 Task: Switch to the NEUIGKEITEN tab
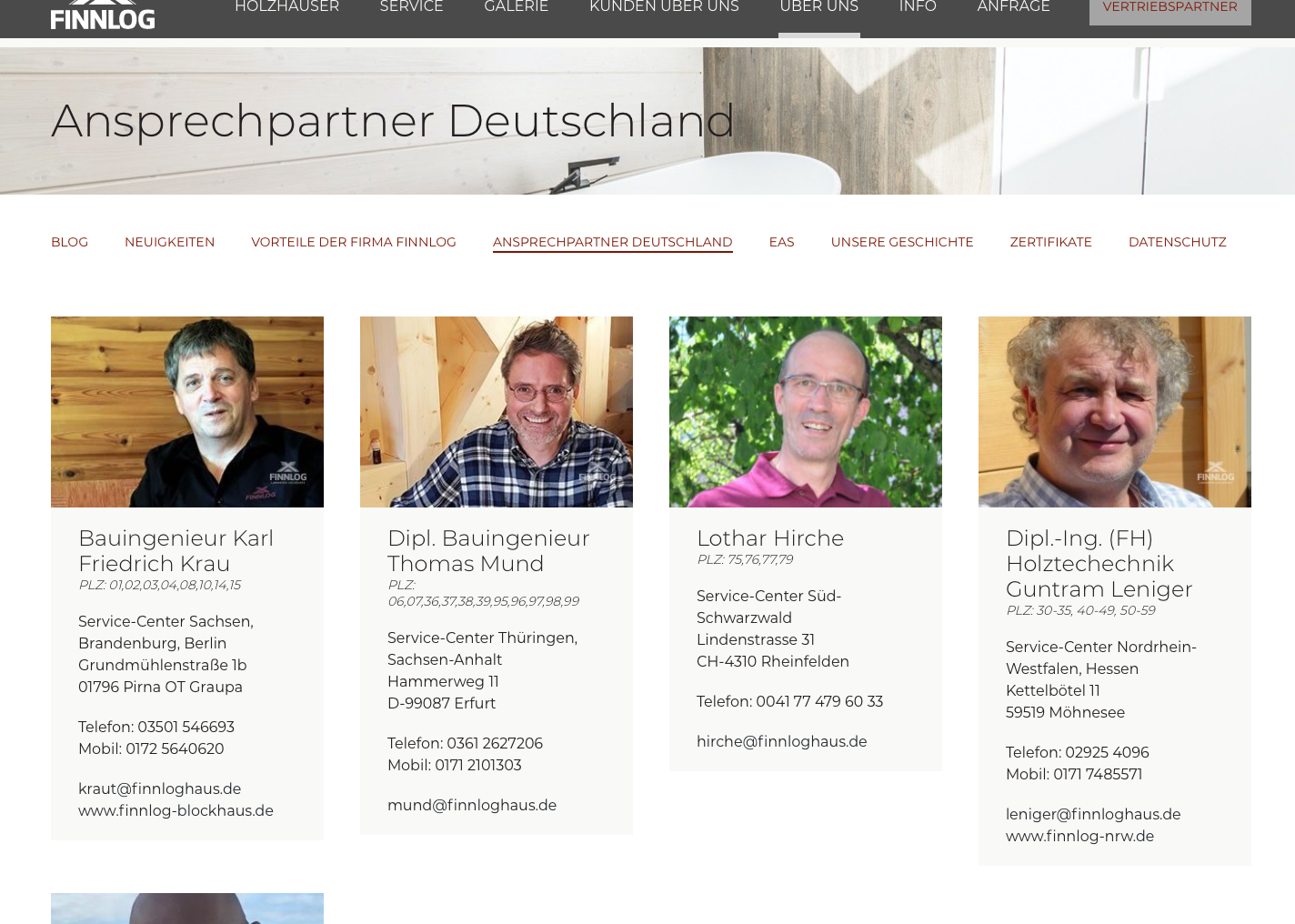tap(169, 242)
